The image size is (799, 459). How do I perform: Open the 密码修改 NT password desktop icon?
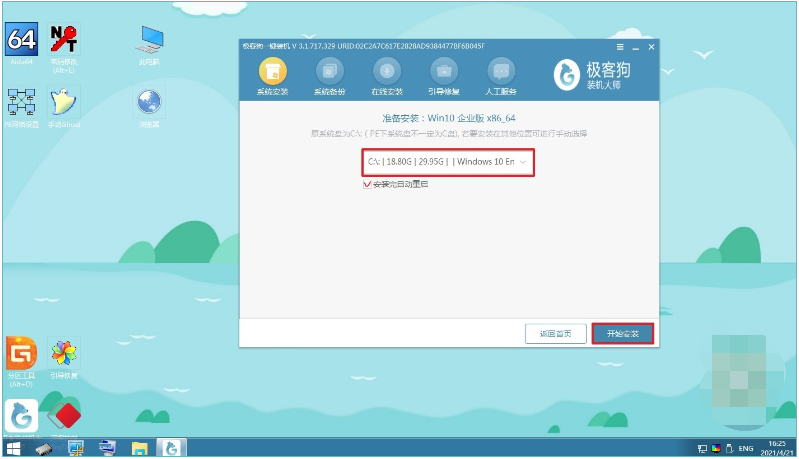click(x=64, y=39)
